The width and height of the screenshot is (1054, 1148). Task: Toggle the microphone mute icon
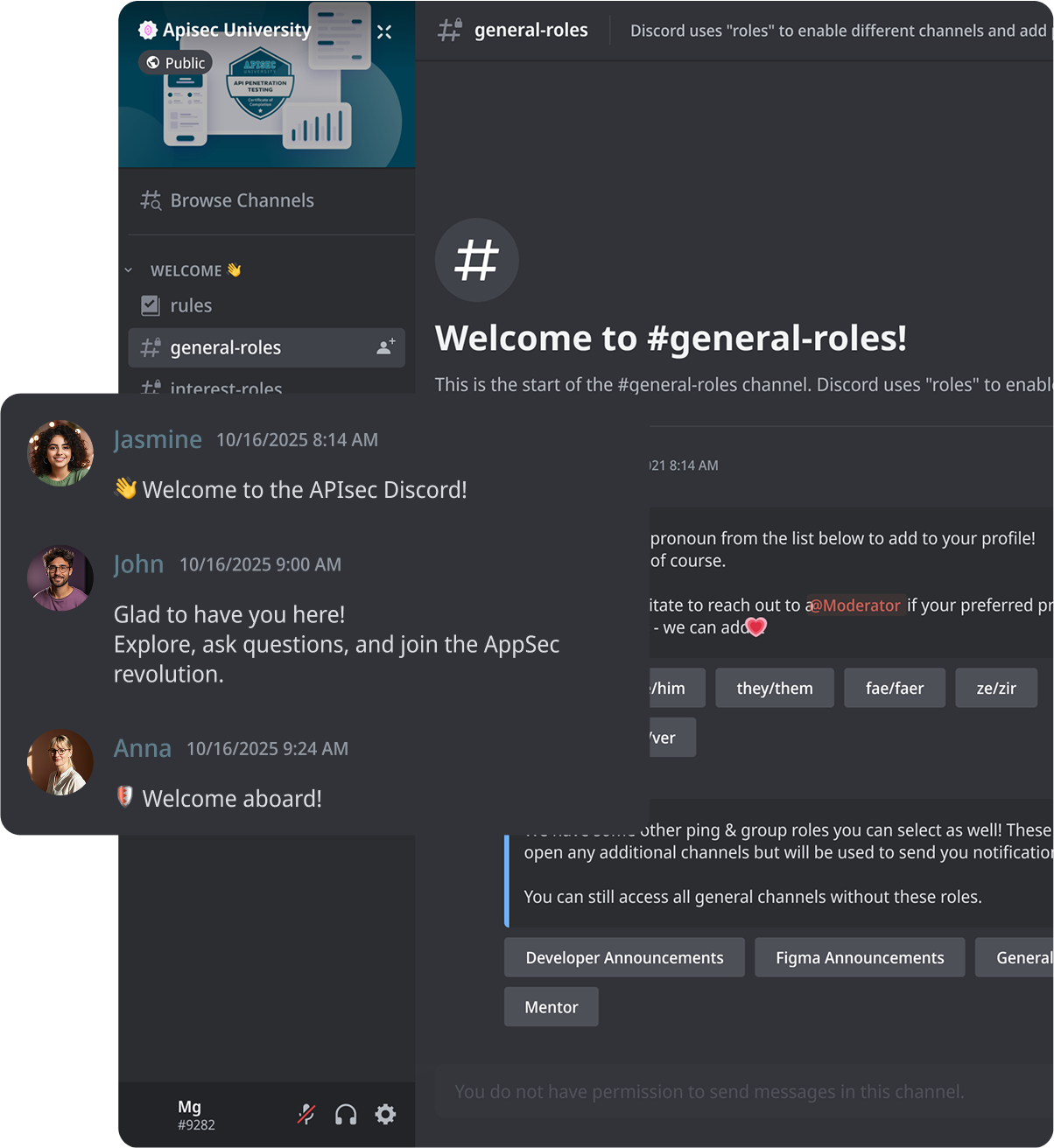[306, 1114]
